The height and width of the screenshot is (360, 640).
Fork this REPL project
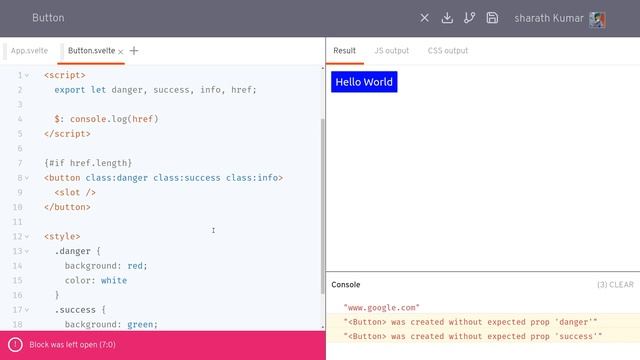click(469, 18)
